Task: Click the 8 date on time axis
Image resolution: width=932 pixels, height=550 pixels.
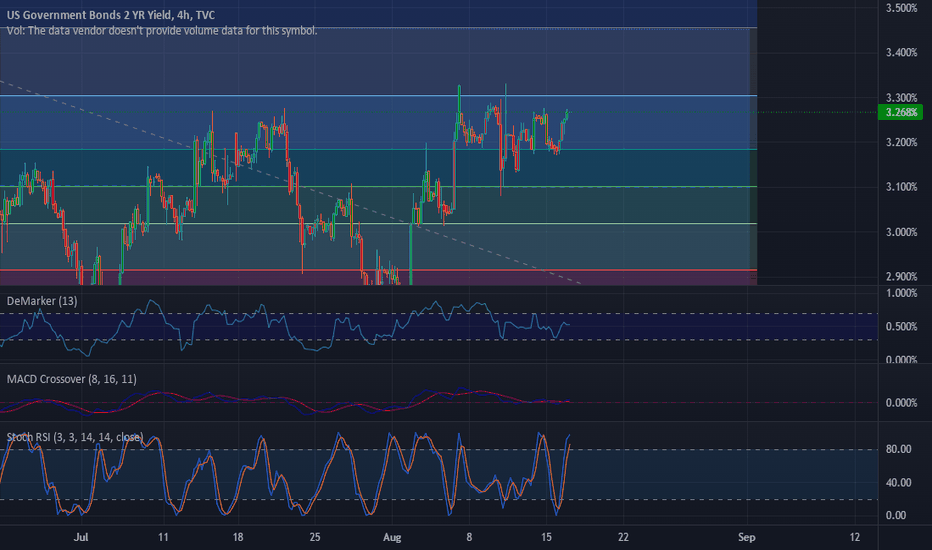Action: (x=469, y=537)
